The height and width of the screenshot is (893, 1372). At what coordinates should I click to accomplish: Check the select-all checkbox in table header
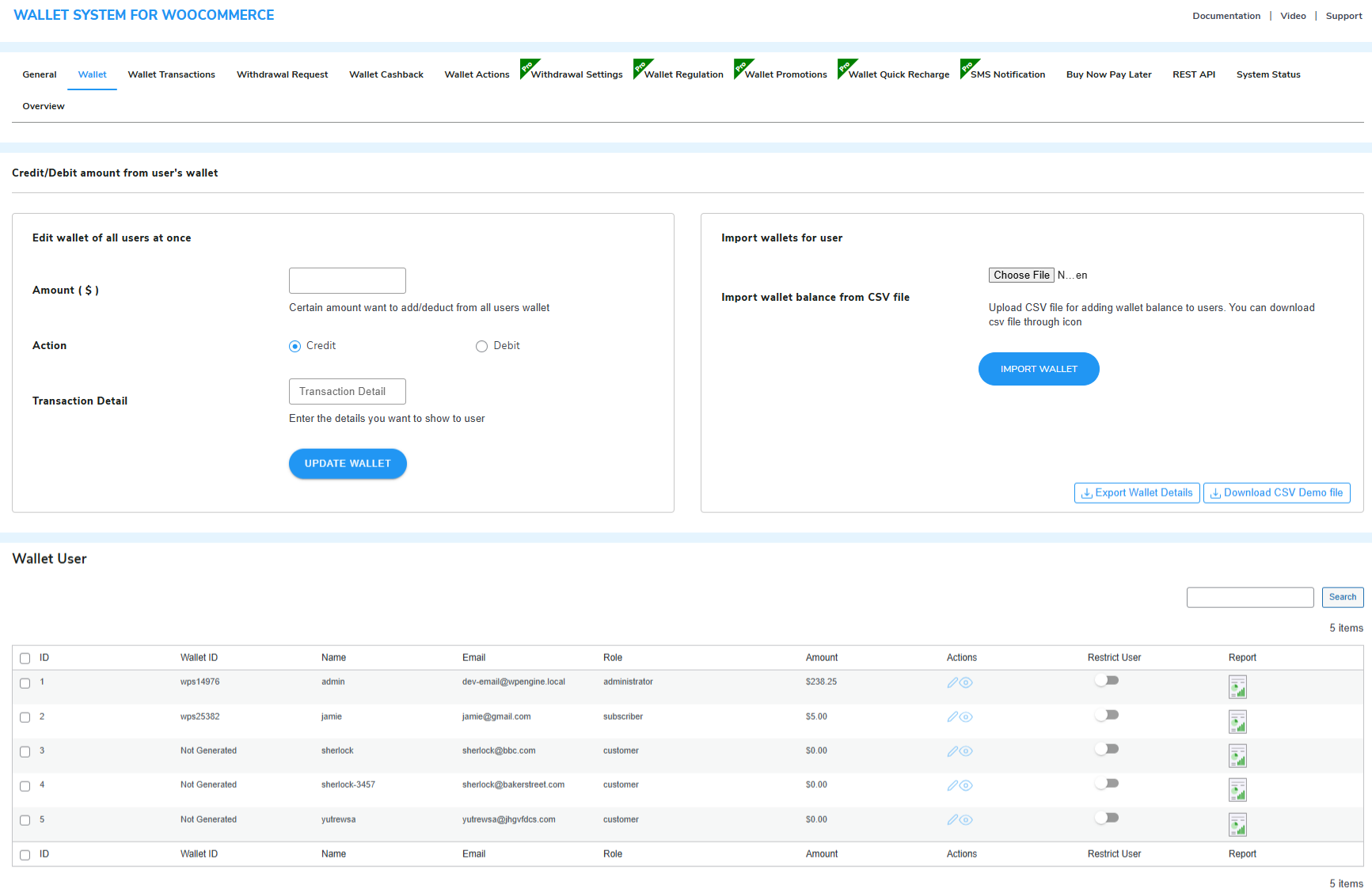25,659
